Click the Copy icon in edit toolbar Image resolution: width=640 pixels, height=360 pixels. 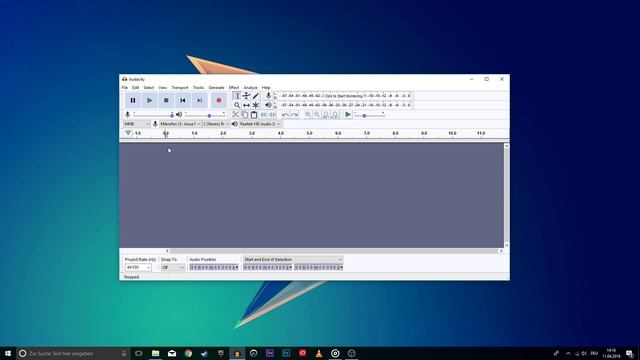245,115
